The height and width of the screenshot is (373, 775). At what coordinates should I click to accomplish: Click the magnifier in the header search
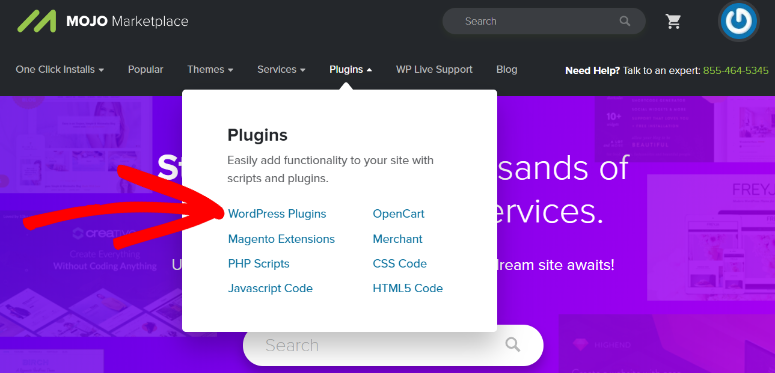click(625, 21)
